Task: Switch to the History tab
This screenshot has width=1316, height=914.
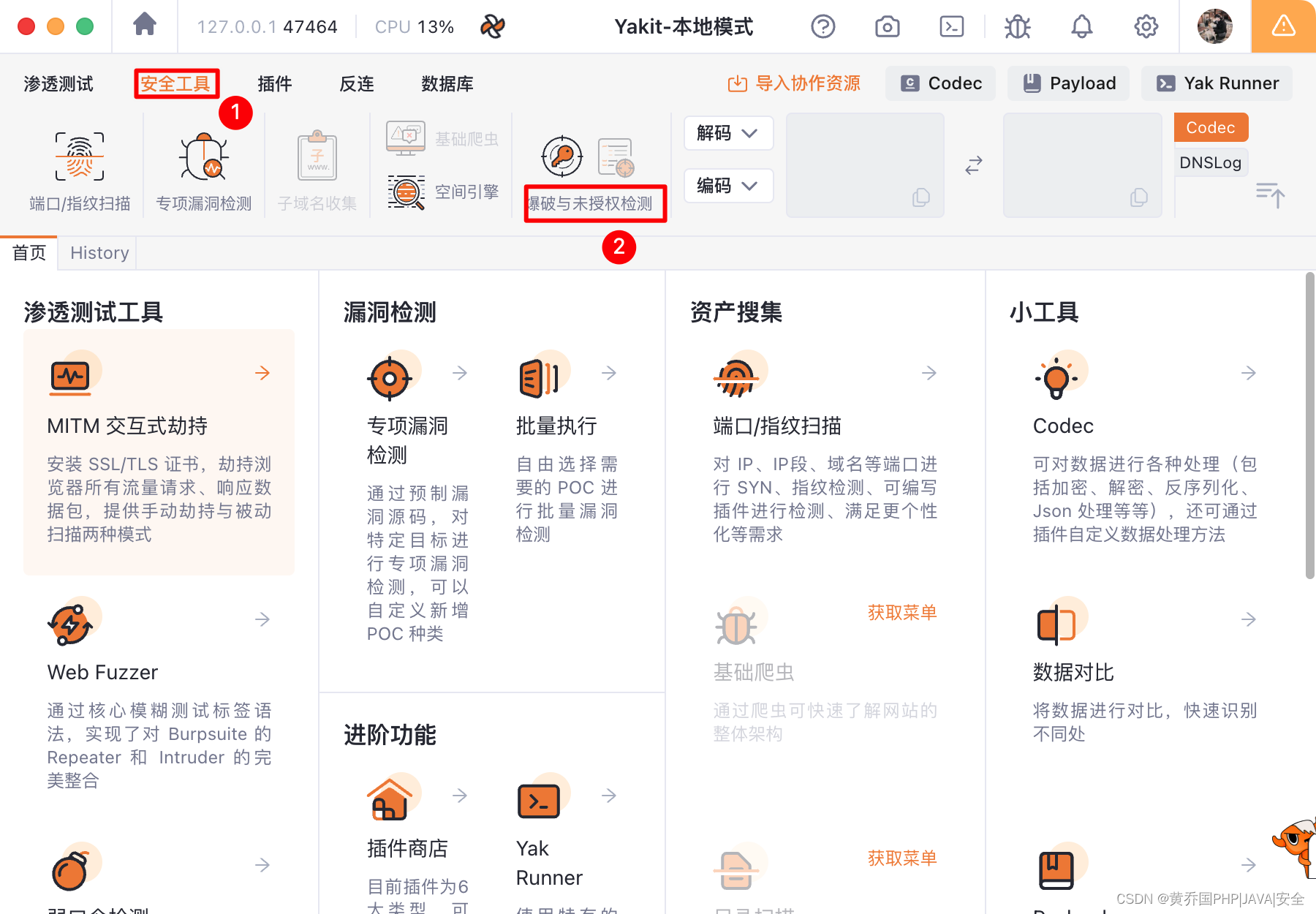Action: click(99, 253)
